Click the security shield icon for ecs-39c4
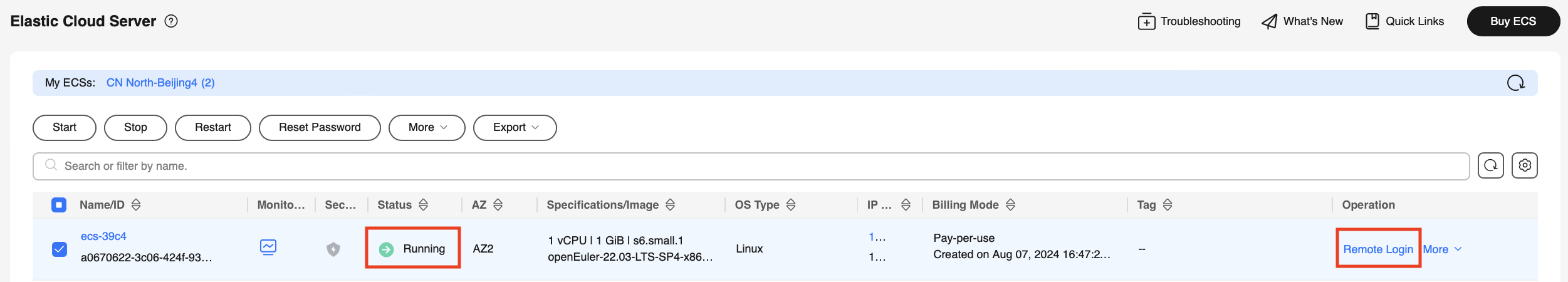 333,249
